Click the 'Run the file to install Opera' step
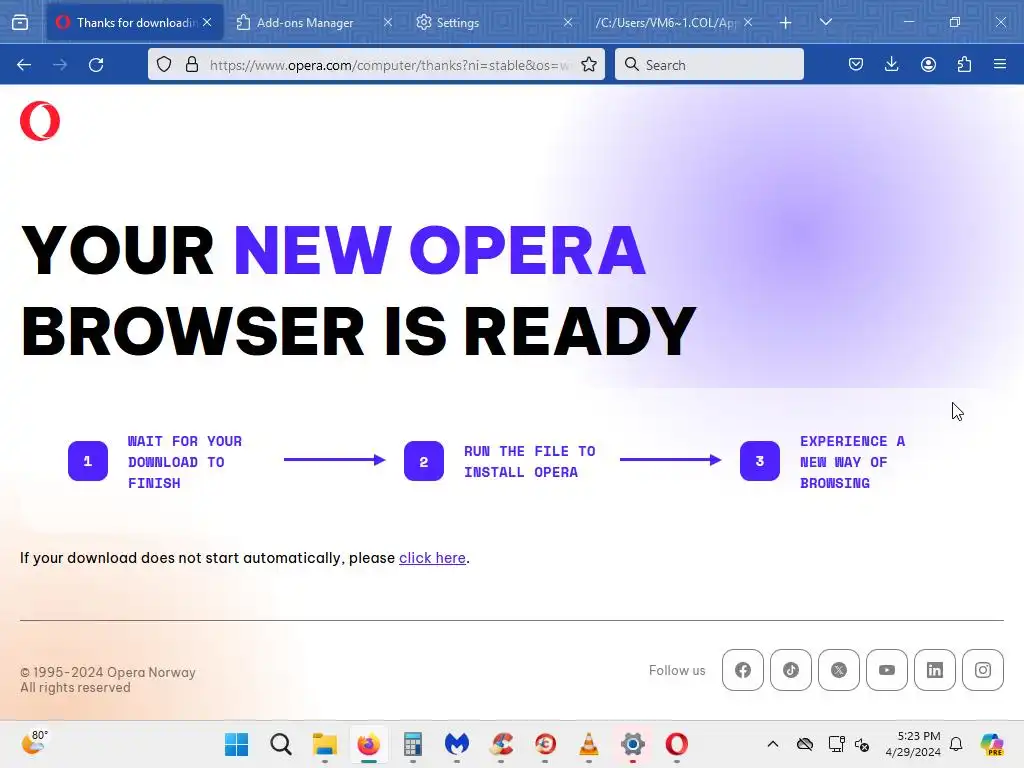The image size is (1024, 768). pyautogui.click(x=530, y=462)
